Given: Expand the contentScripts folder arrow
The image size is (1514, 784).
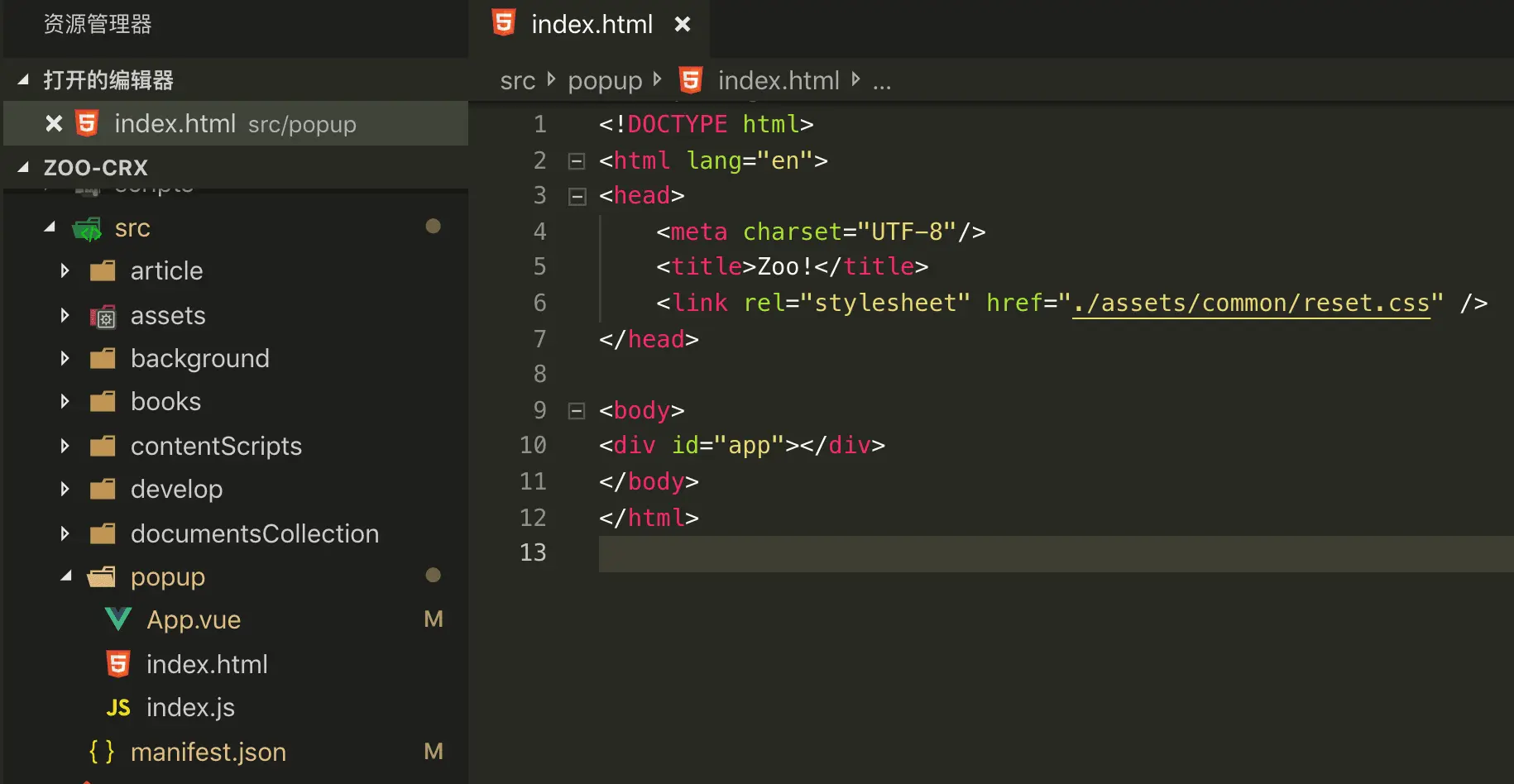Looking at the screenshot, I should click(65, 447).
